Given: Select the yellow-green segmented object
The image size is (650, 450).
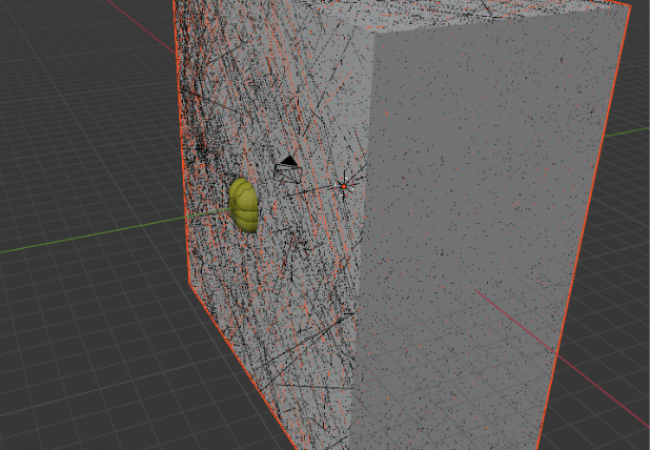Looking at the screenshot, I should pyautogui.click(x=244, y=205).
